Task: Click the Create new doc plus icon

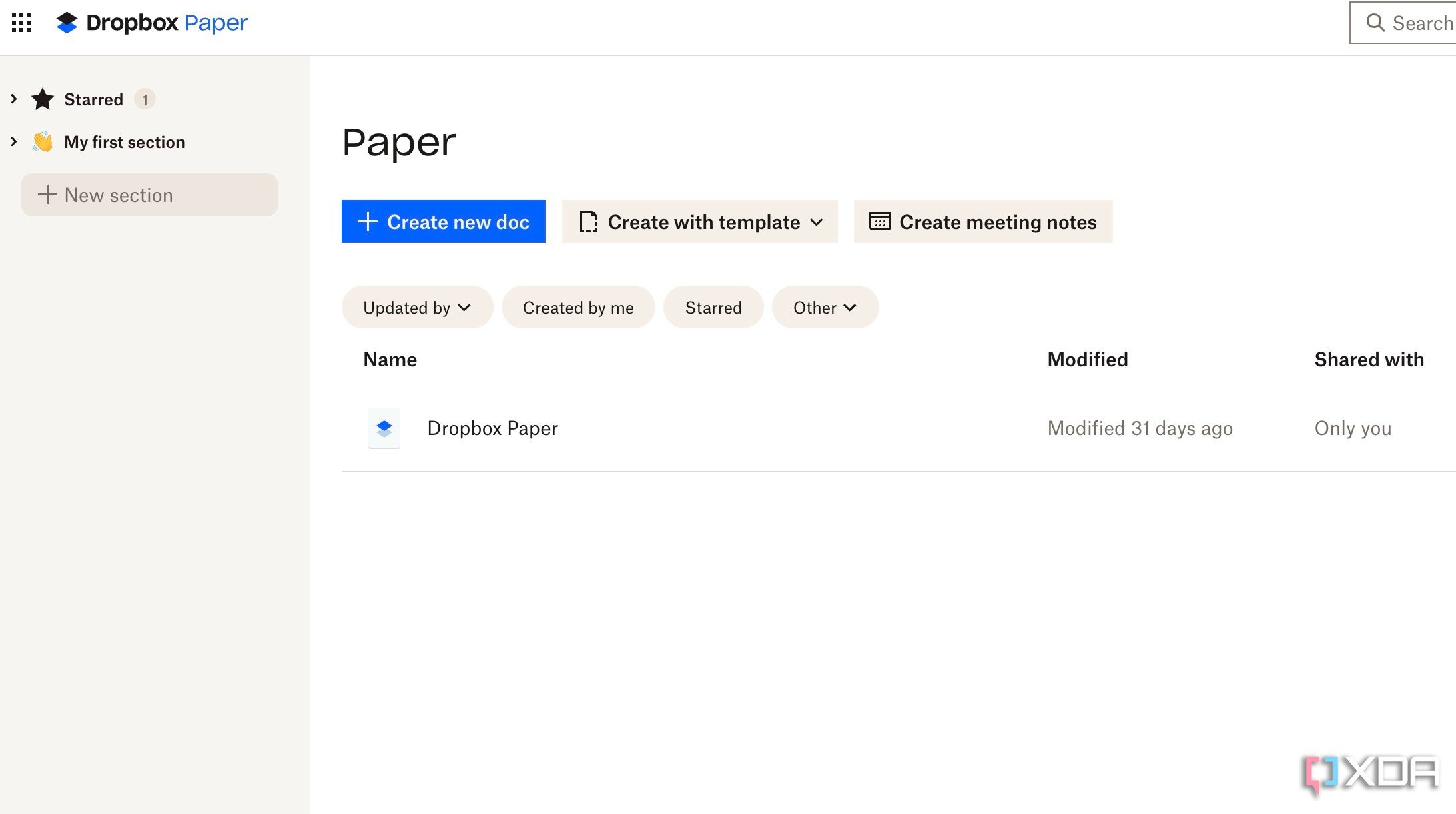Action: point(368,221)
